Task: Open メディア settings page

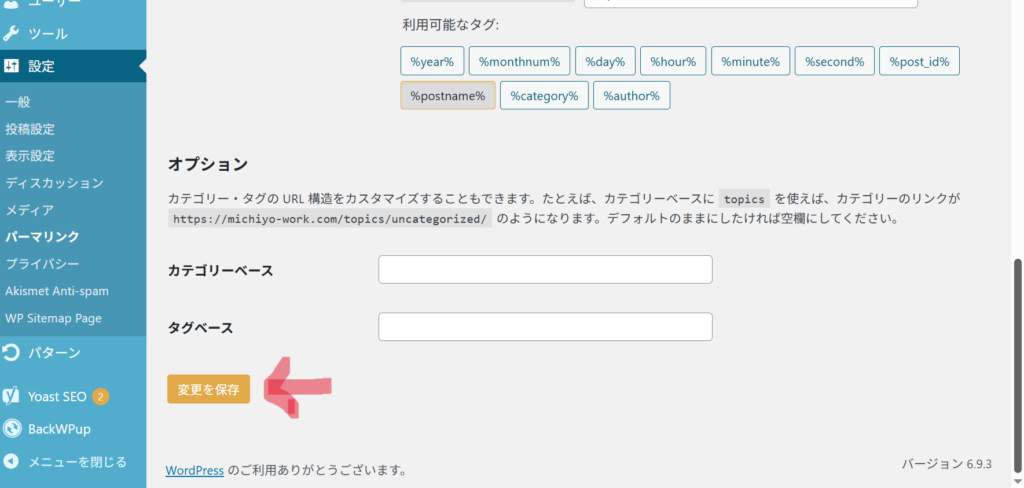Action: (x=30, y=210)
